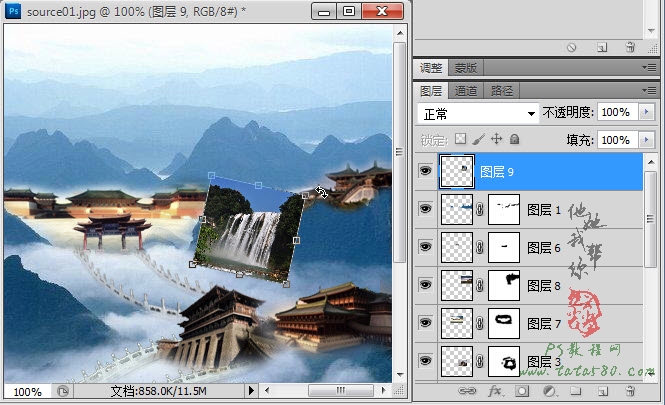
Task: Click the 不透明度 100% value field
Action: pos(618,112)
